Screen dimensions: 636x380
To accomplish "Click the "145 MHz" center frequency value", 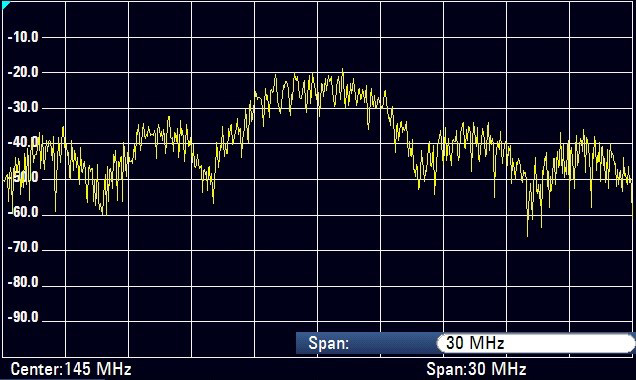I will click(98, 369).
